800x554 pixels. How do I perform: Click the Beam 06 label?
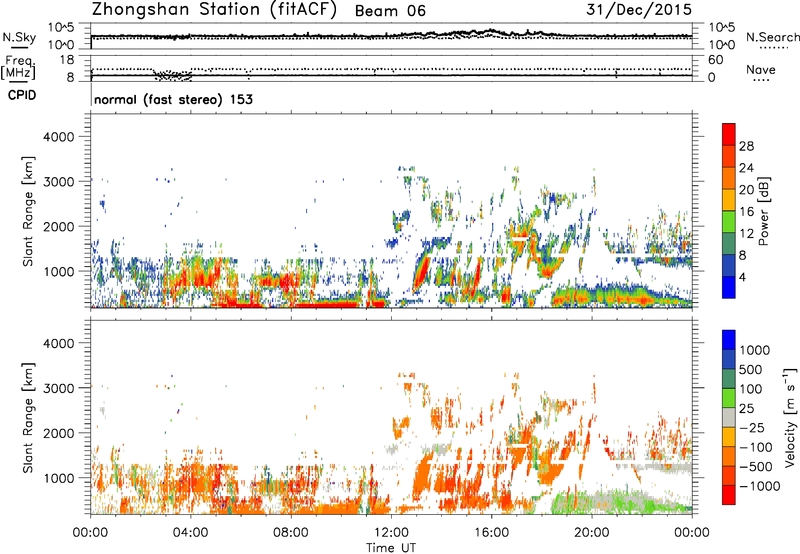[x=390, y=11]
